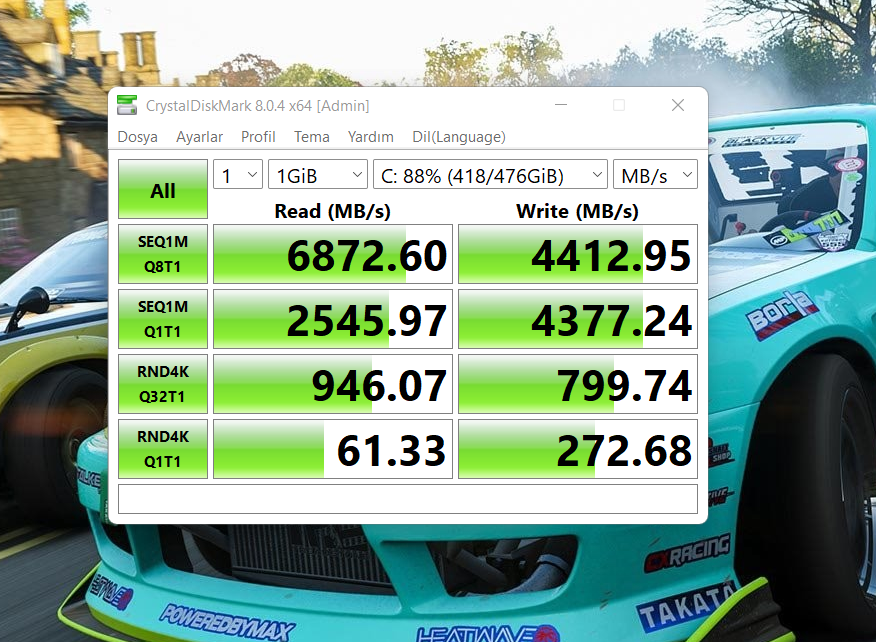Image resolution: width=876 pixels, height=642 pixels.
Task: Minimize the CrystalDiskMark window
Action: pos(561,105)
